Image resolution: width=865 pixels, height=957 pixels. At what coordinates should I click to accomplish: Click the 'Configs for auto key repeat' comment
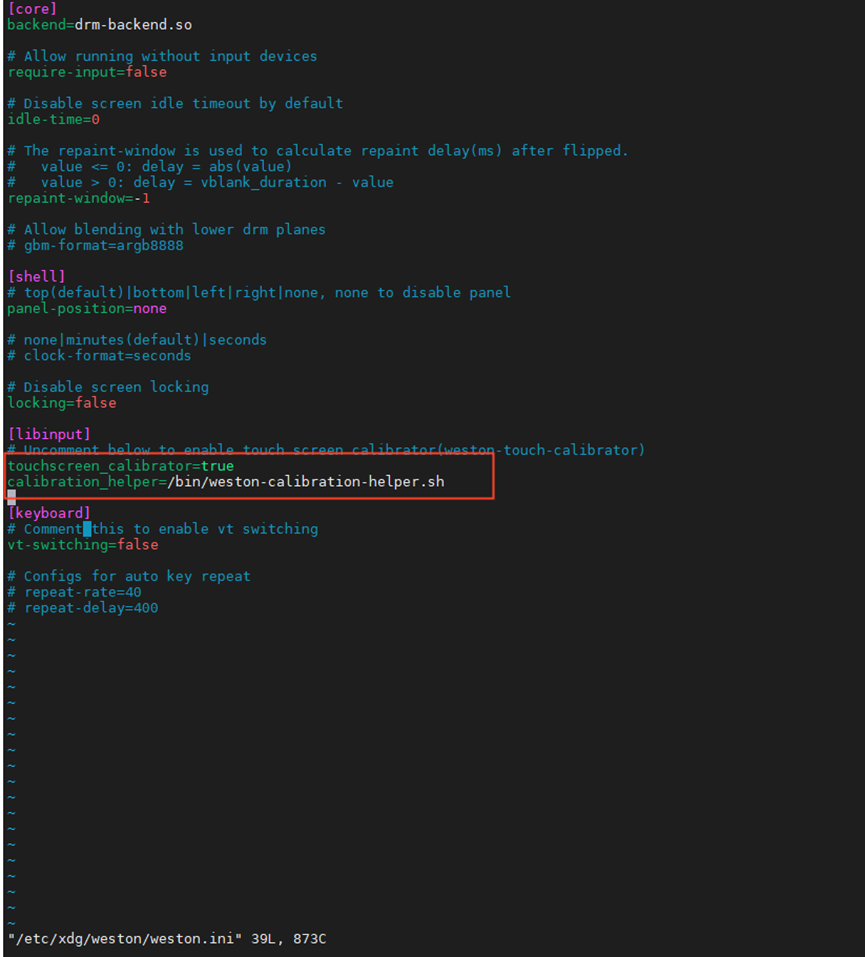tap(129, 576)
